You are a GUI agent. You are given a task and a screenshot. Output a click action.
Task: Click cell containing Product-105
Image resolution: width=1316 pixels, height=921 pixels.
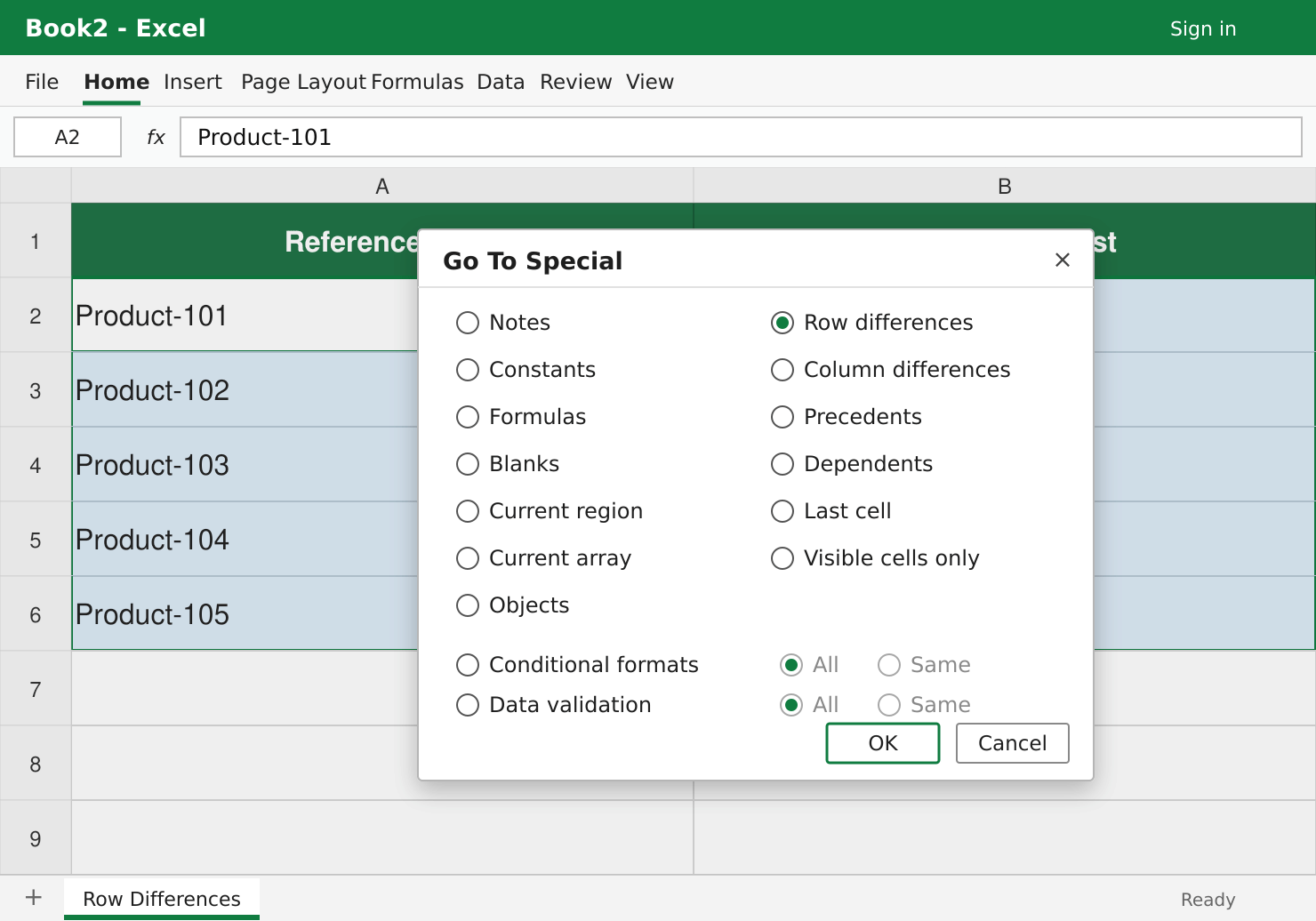245,614
